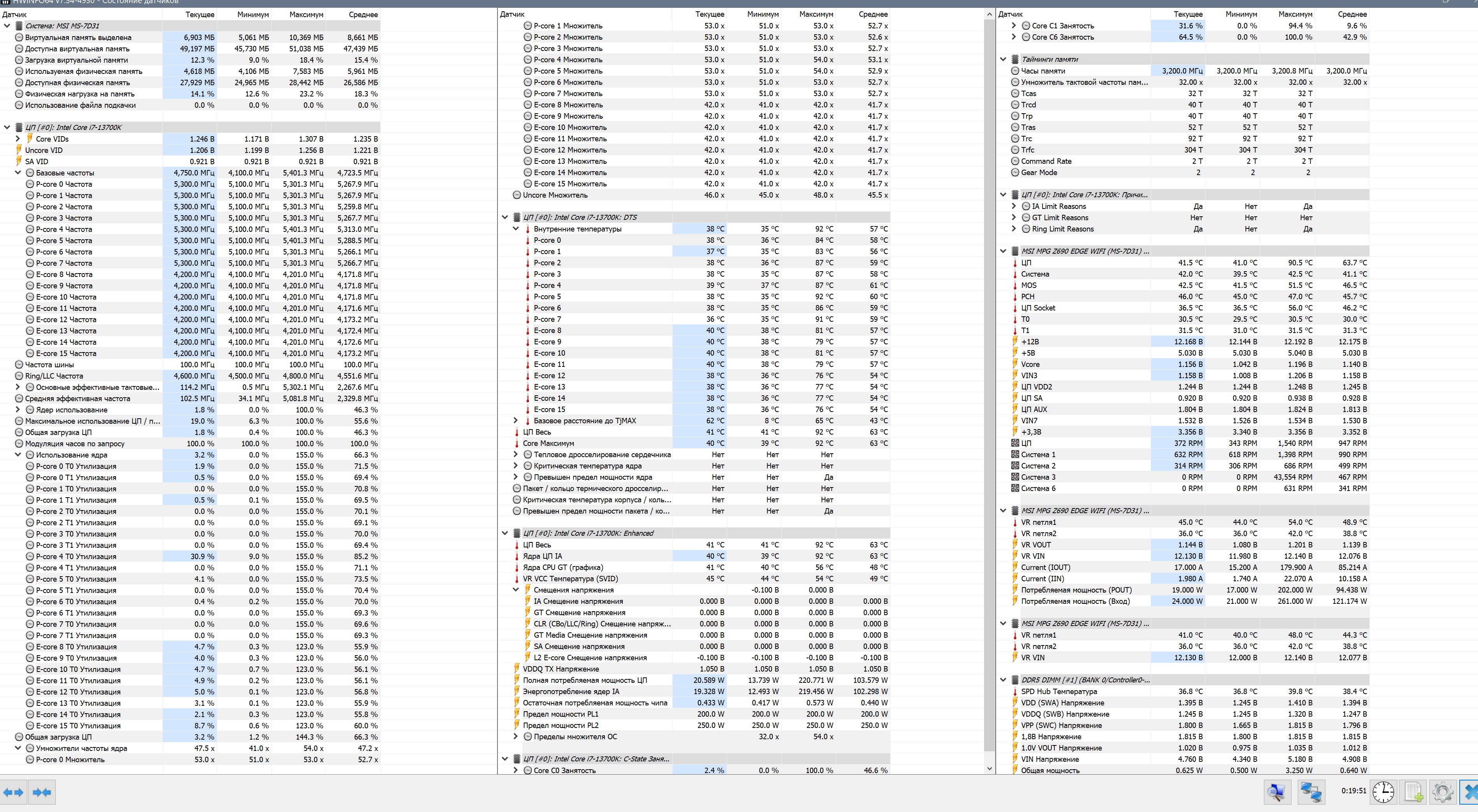
Task: Open sensor settings gear icon
Action: pos(1443,792)
